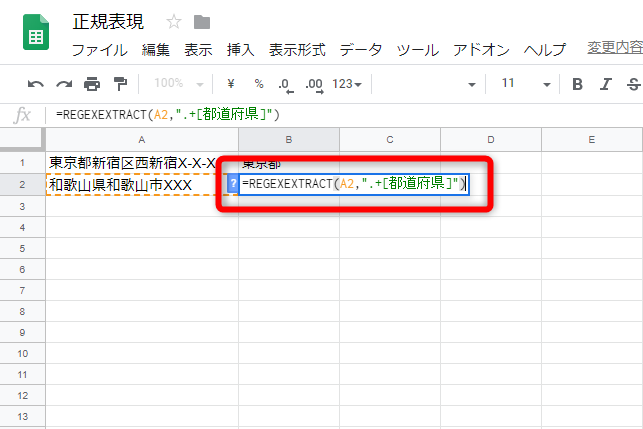Open the zoom 100% dropdown
This screenshot has height=429, width=643.
coord(179,84)
